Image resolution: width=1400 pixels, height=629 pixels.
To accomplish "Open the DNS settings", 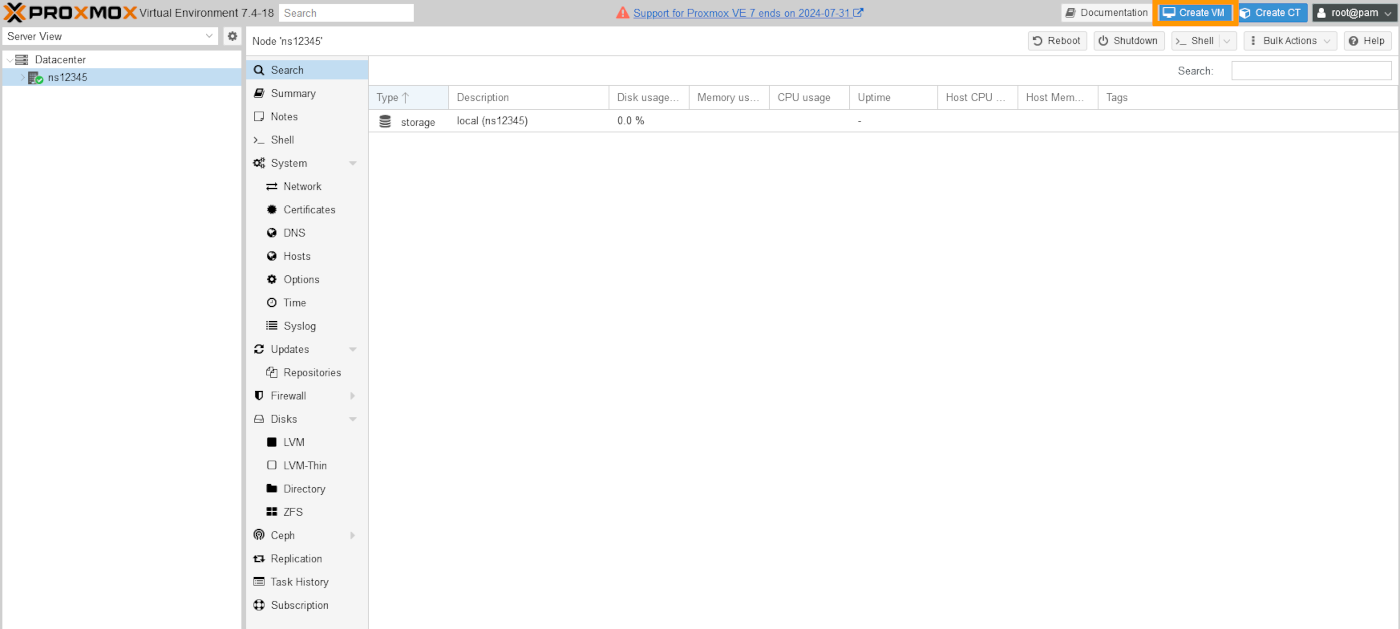I will 294,232.
